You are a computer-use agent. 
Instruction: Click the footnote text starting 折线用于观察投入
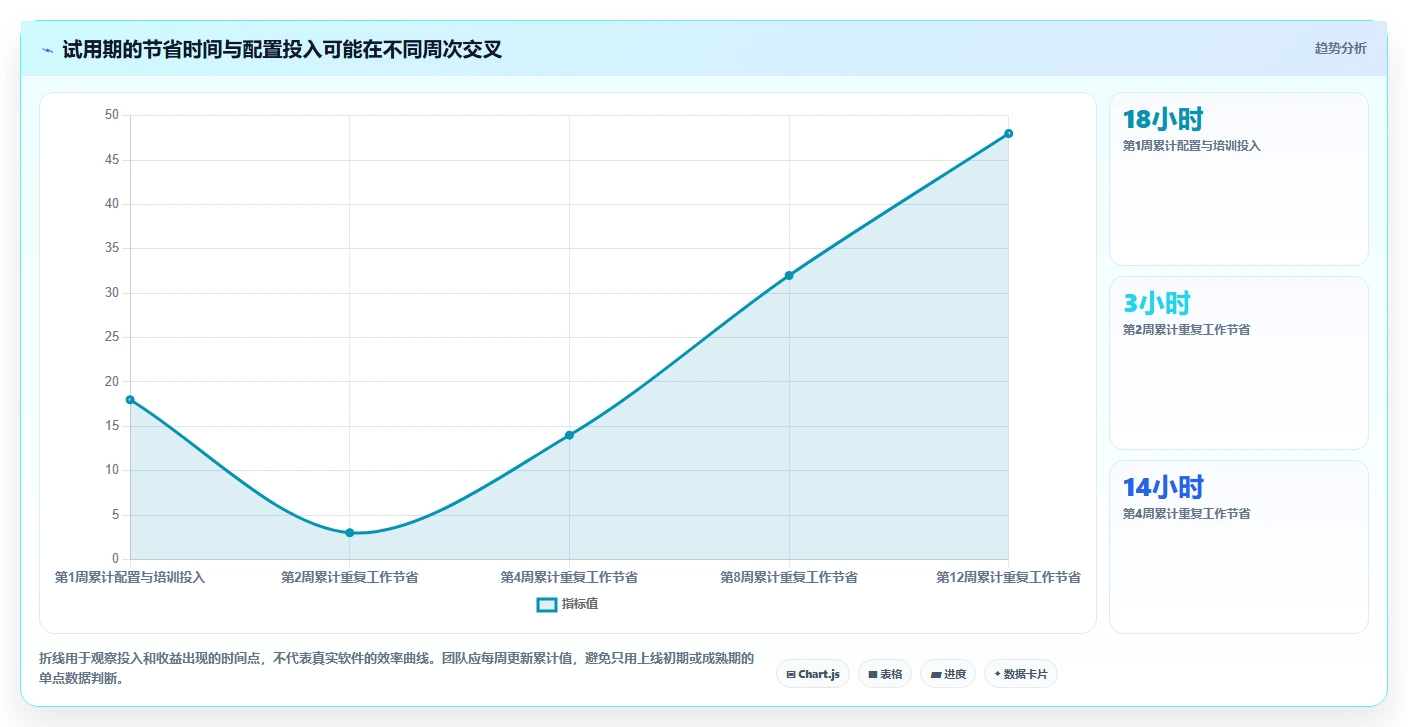pos(397,668)
